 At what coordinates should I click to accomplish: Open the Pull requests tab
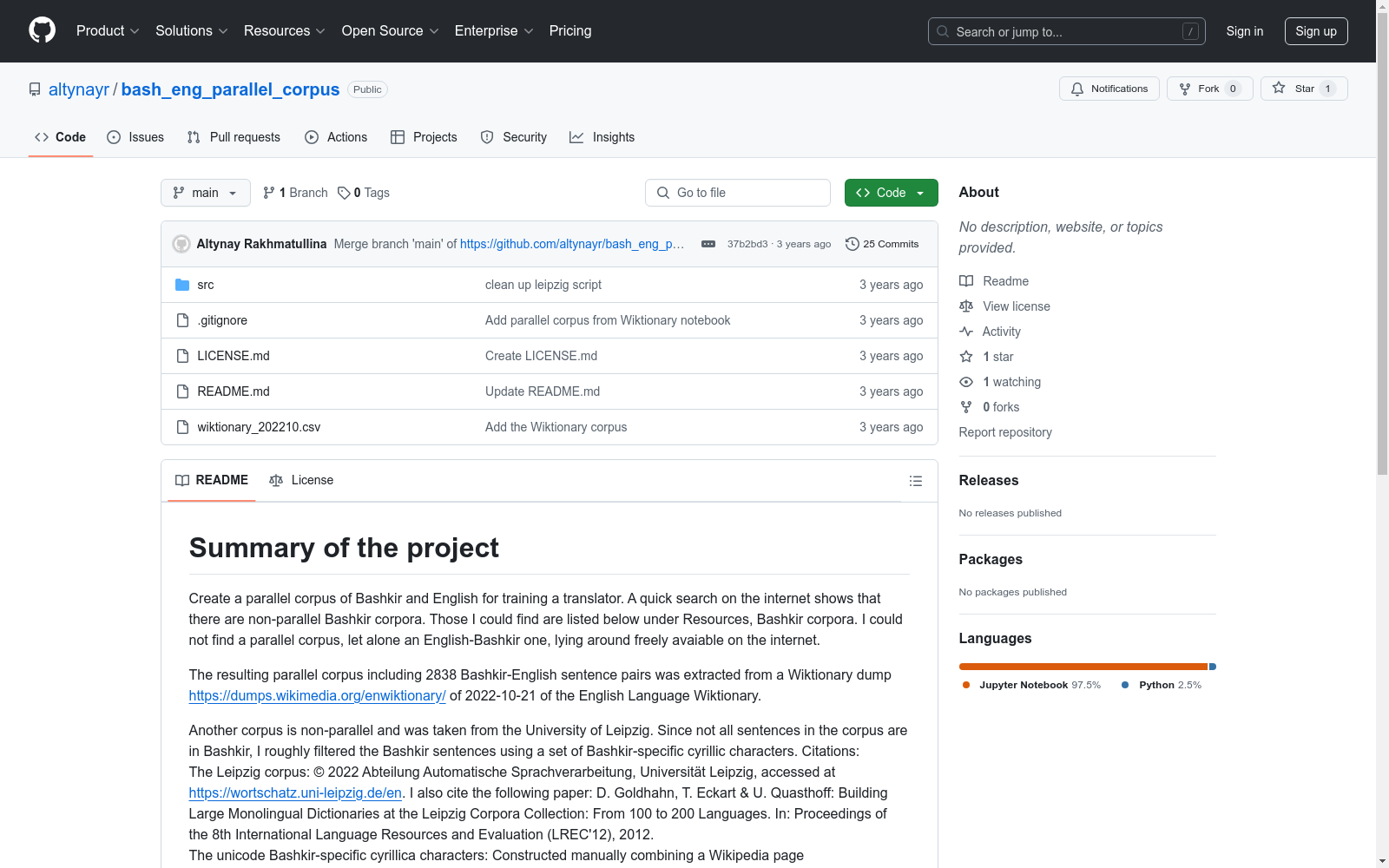click(x=234, y=137)
